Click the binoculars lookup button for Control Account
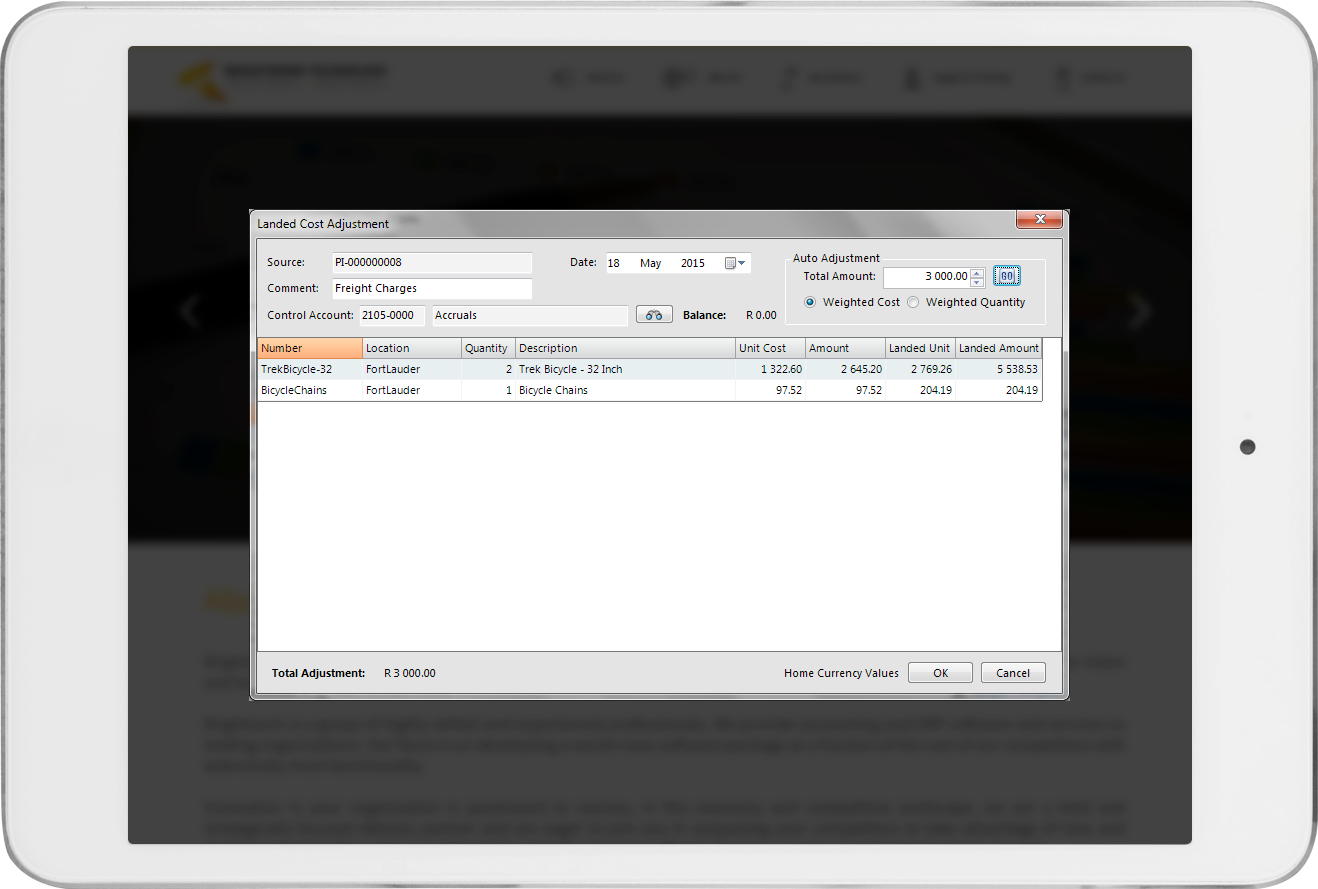 pos(654,315)
